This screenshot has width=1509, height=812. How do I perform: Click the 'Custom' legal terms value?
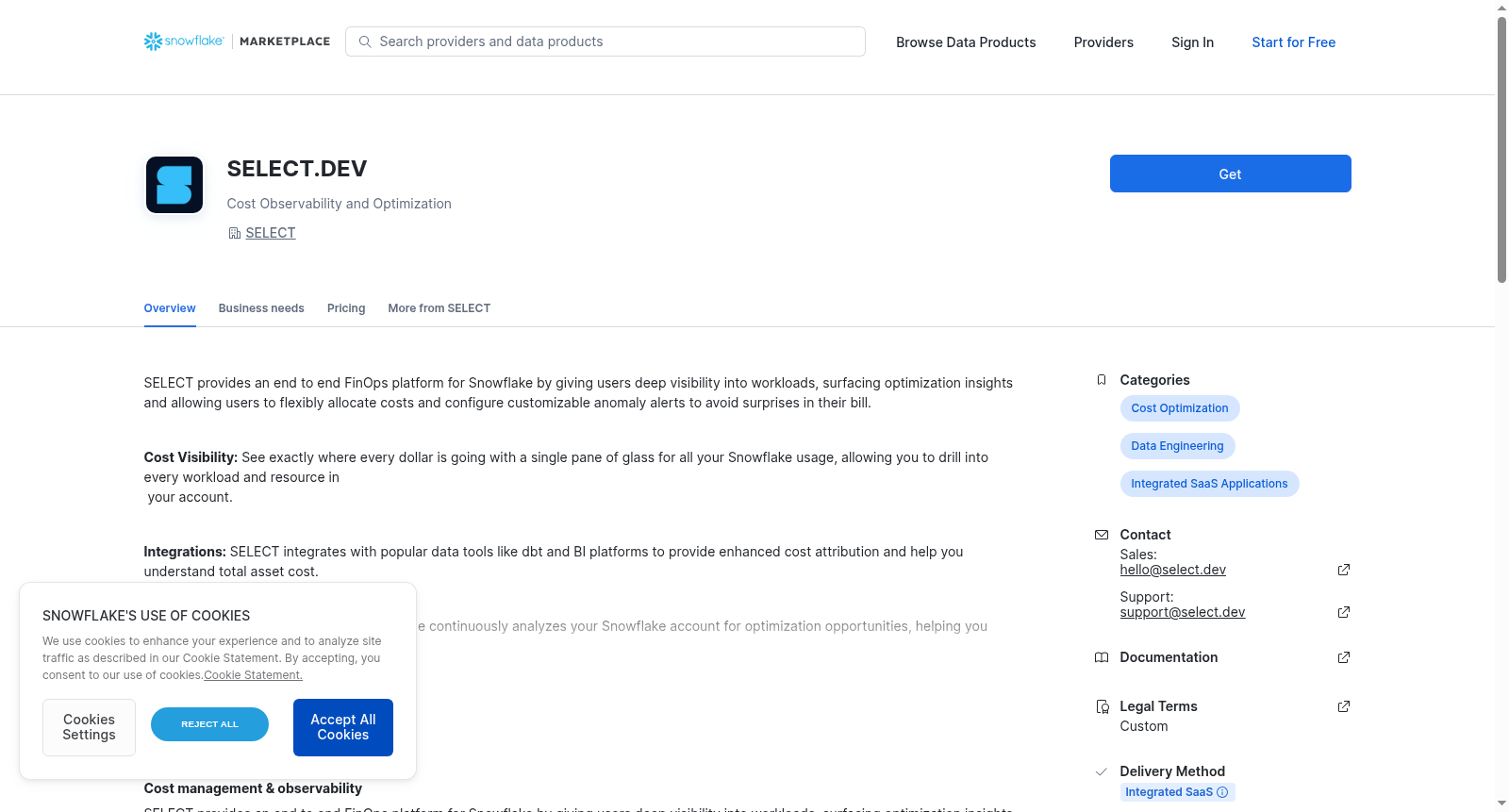[1143, 726]
